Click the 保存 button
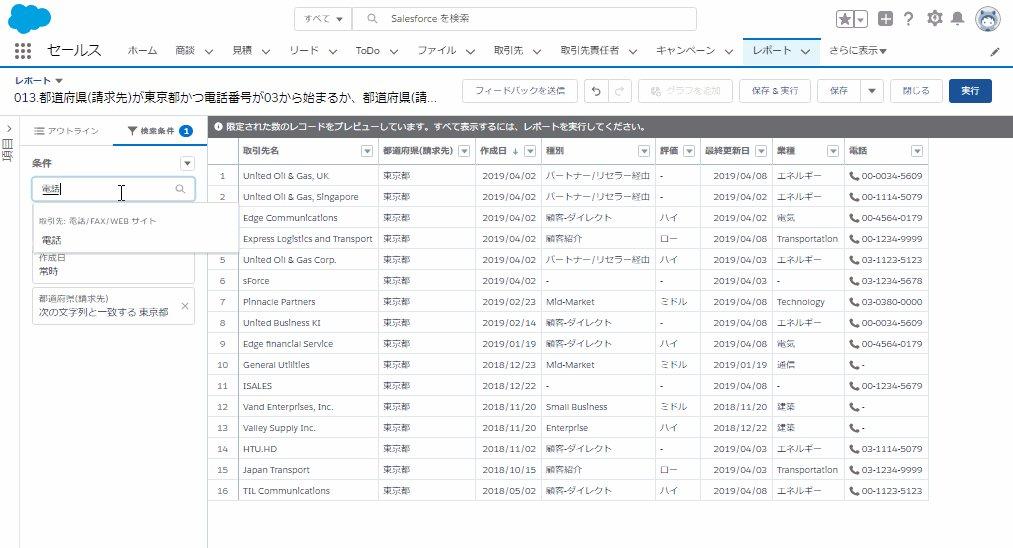 coord(839,91)
